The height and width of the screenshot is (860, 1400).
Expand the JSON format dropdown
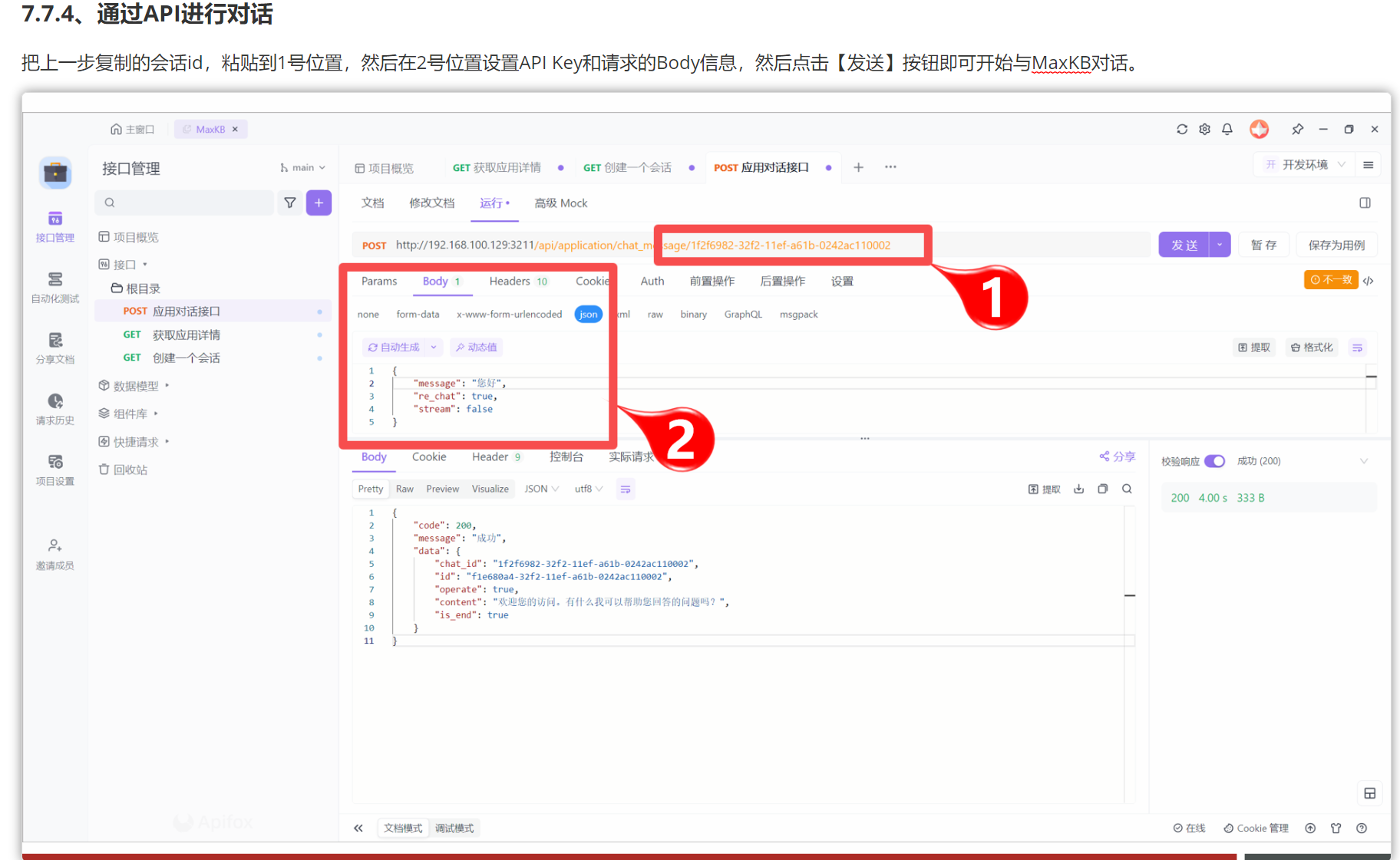[541, 489]
